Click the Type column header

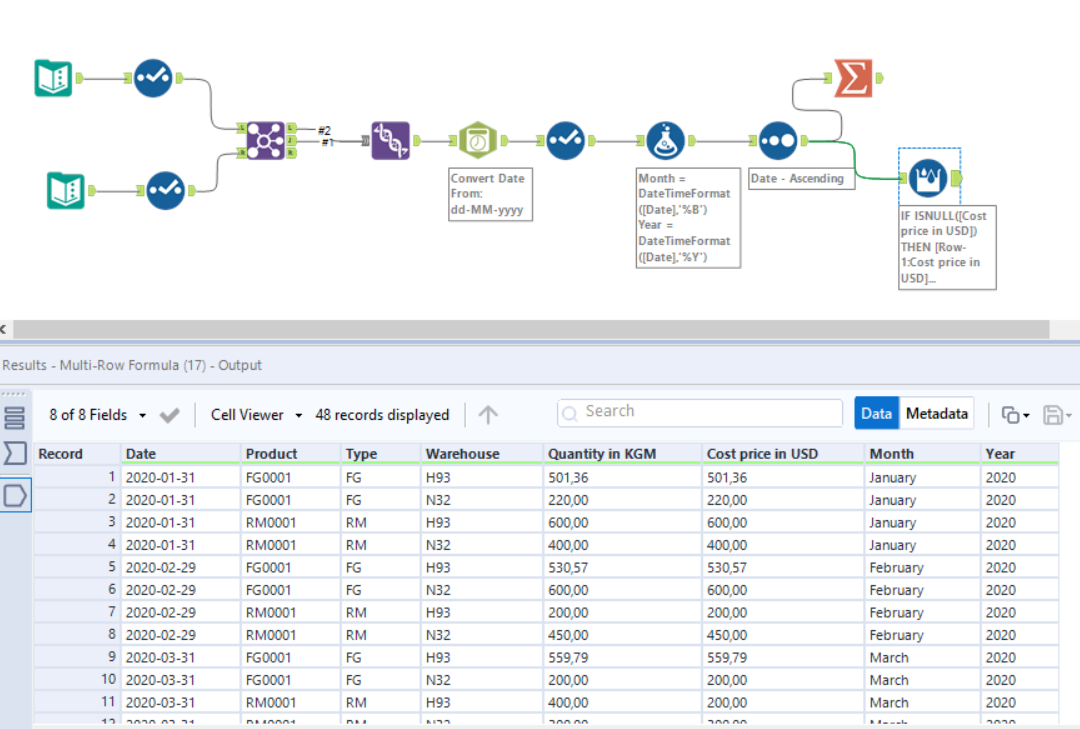pos(380,453)
